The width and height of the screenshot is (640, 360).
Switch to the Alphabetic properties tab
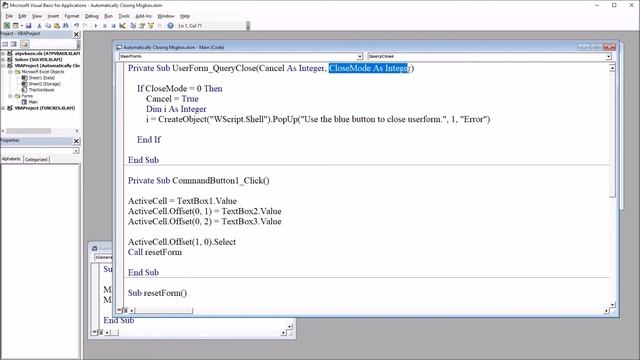tap(11, 159)
